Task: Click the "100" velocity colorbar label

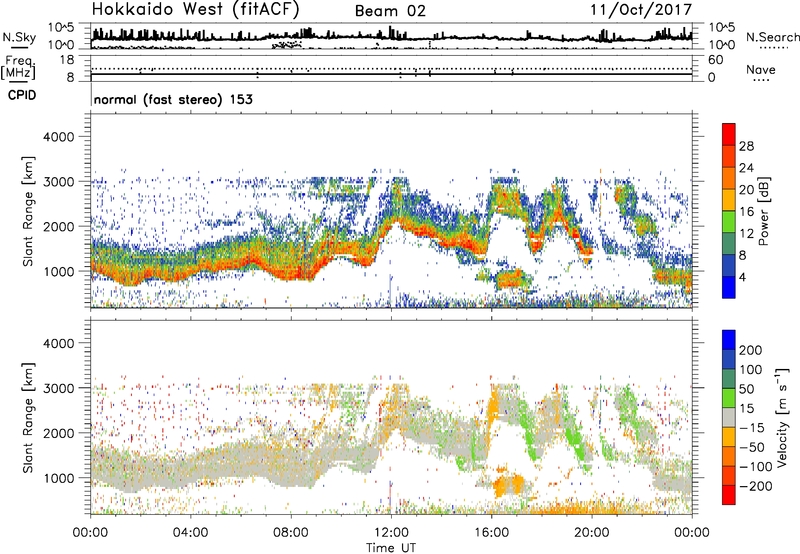Action: pos(751,370)
